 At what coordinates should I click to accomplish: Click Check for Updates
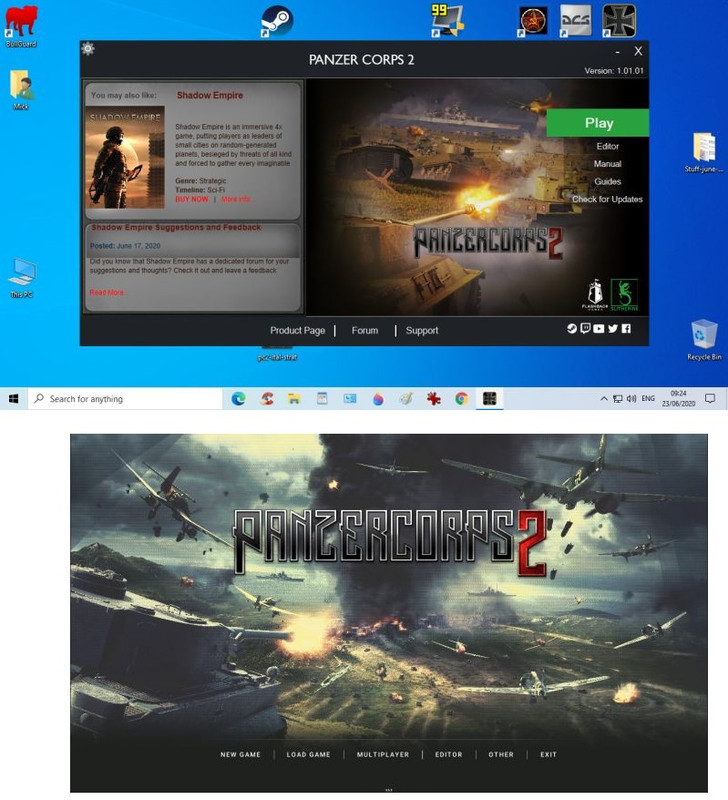607,199
